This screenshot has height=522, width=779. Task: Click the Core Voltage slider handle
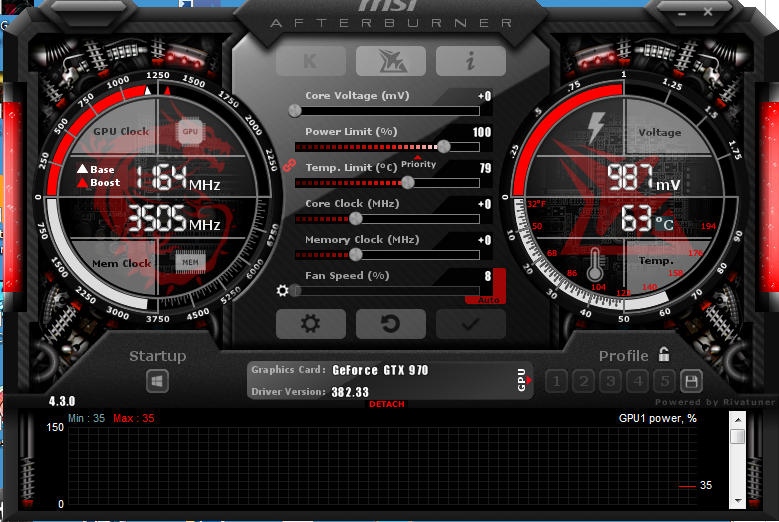295,111
